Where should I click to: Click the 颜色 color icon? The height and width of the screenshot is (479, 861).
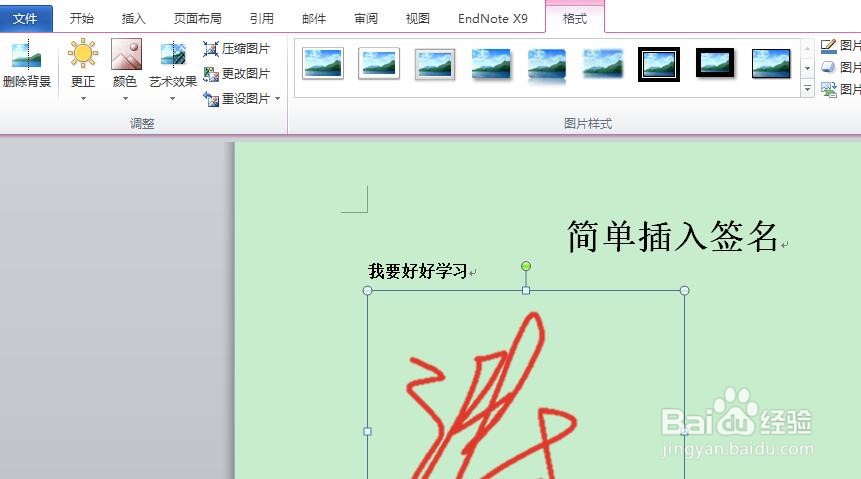(x=126, y=54)
